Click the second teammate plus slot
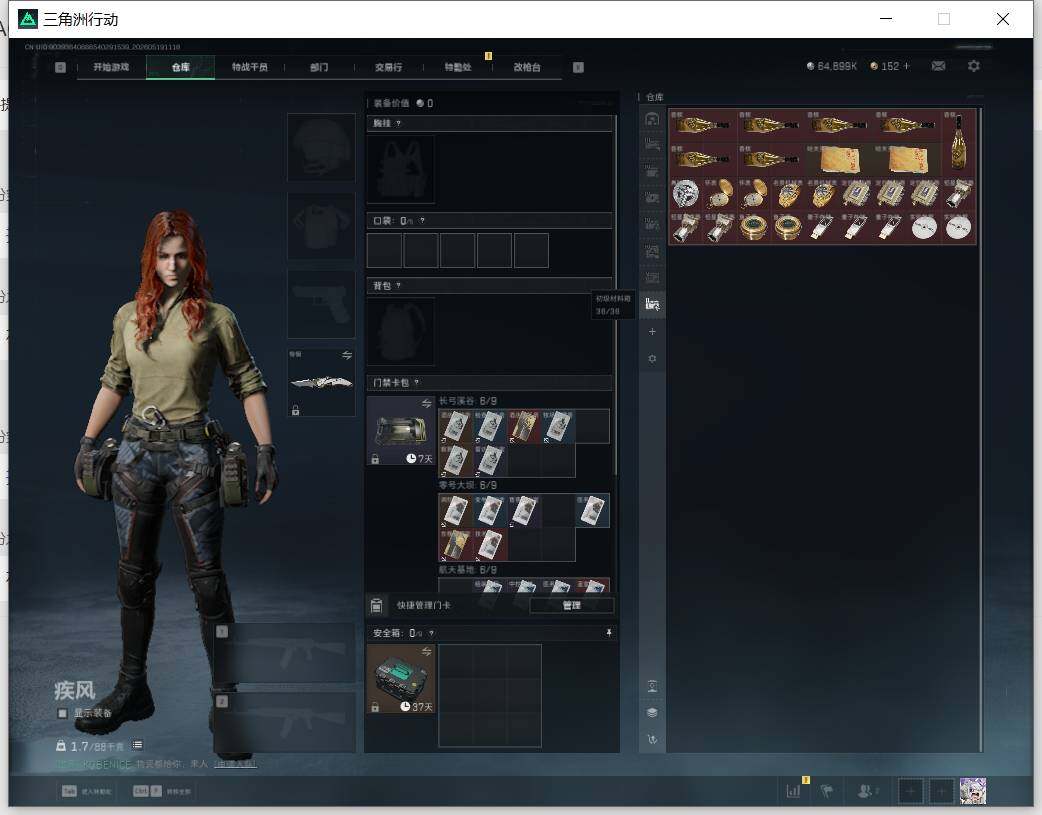Image resolution: width=1042 pixels, height=815 pixels. (x=941, y=791)
